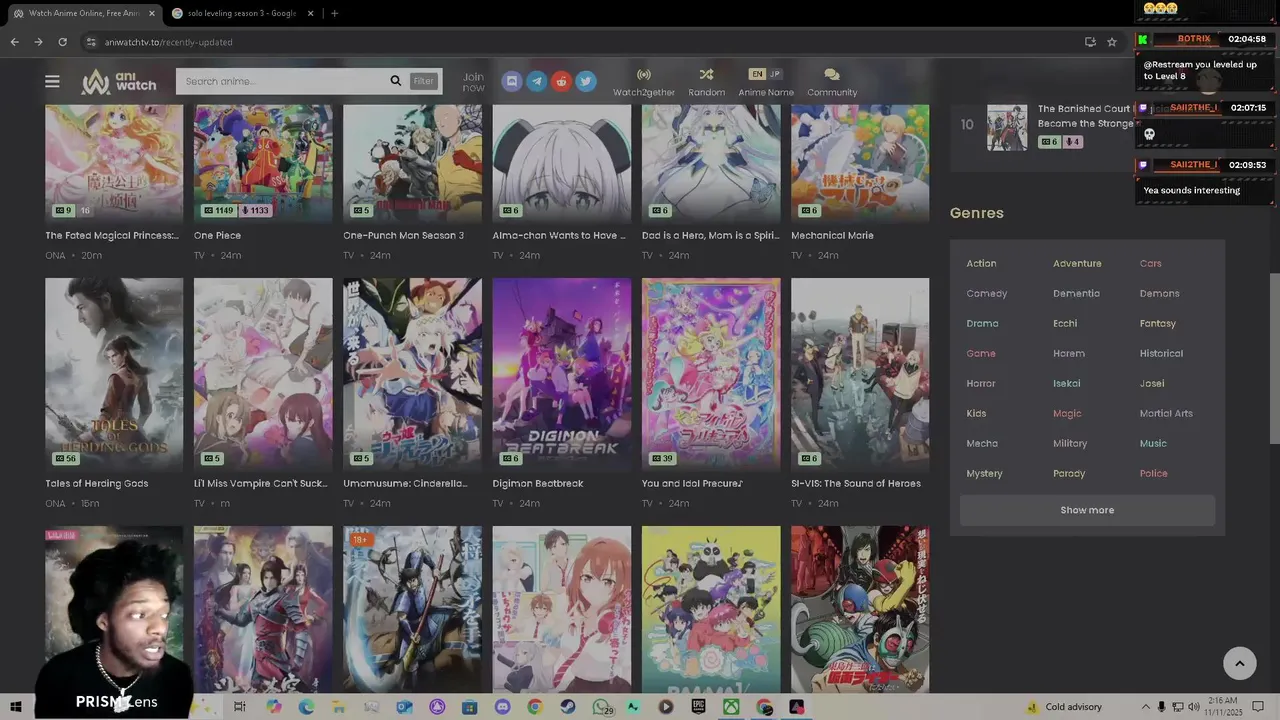Screen dimensions: 1280x720
Task: Open Digimon Beatbreak poster
Action: click(x=562, y=374)
